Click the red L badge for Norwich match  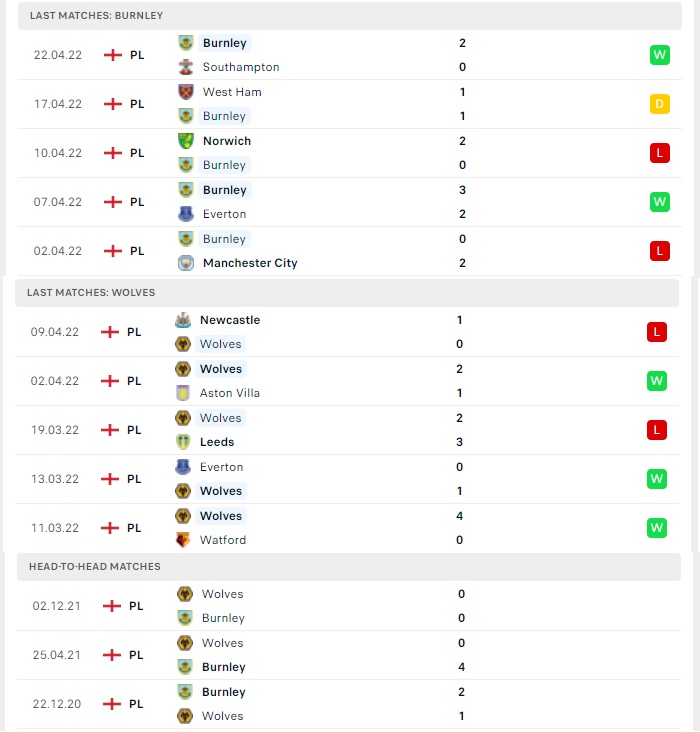[x=659, y=153]
